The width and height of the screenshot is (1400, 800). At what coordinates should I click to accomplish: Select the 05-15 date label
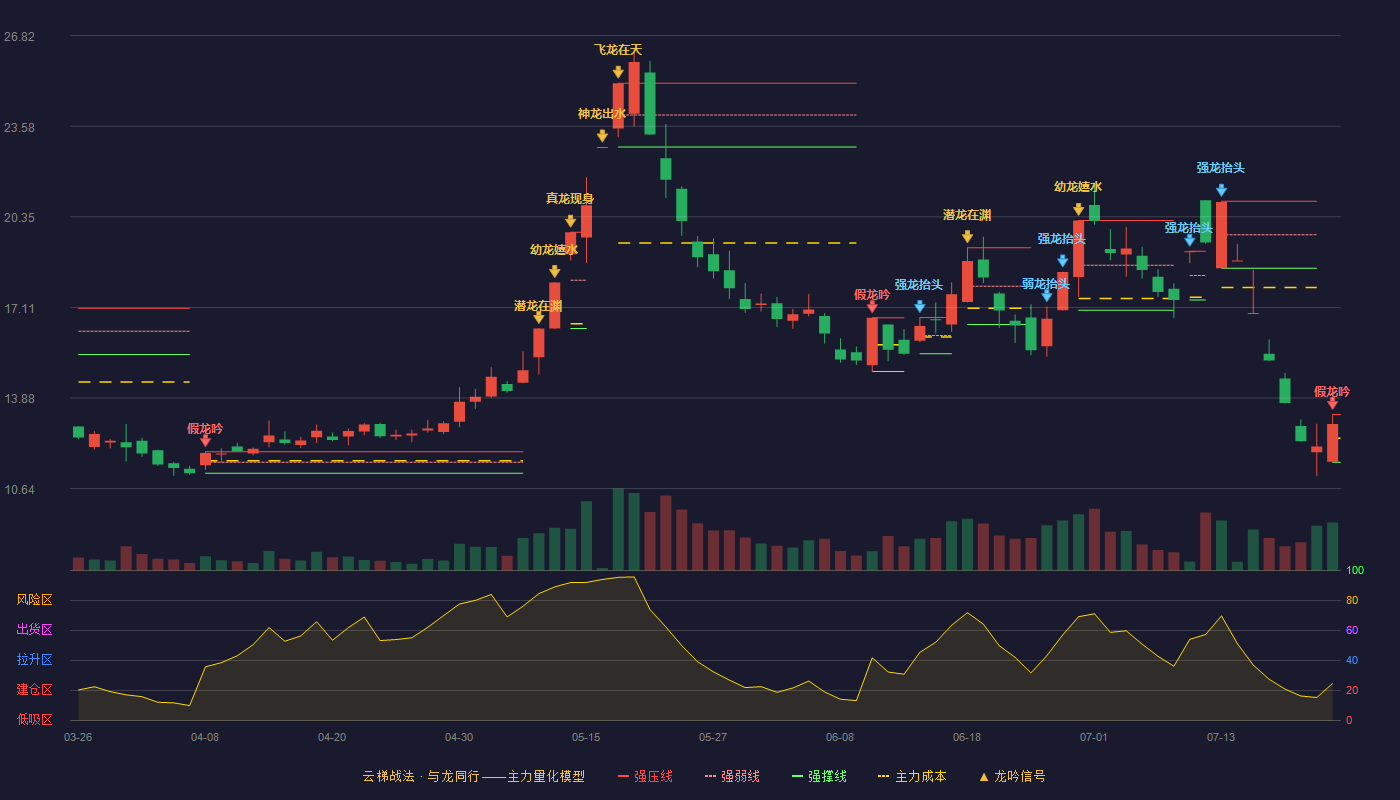[586, 737]
